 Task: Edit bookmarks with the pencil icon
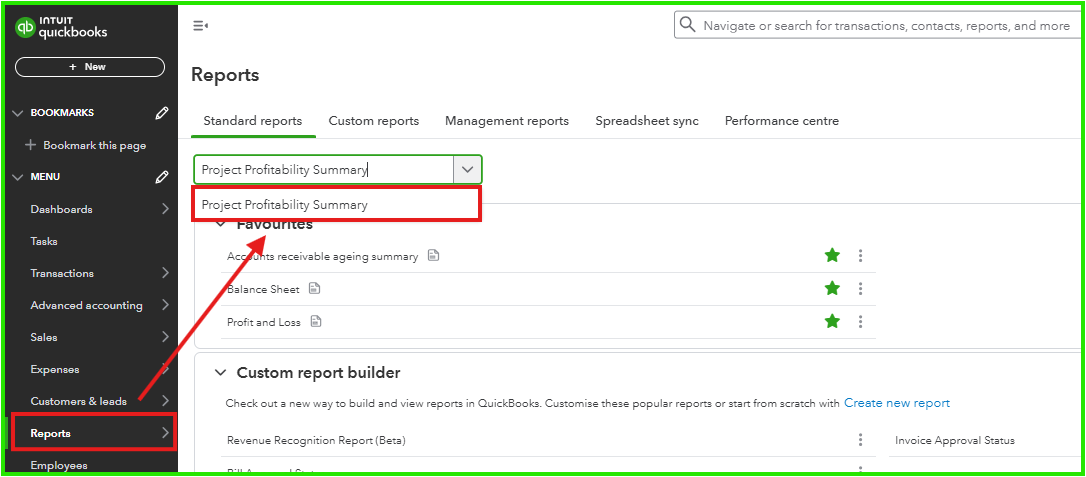[162, 113]
